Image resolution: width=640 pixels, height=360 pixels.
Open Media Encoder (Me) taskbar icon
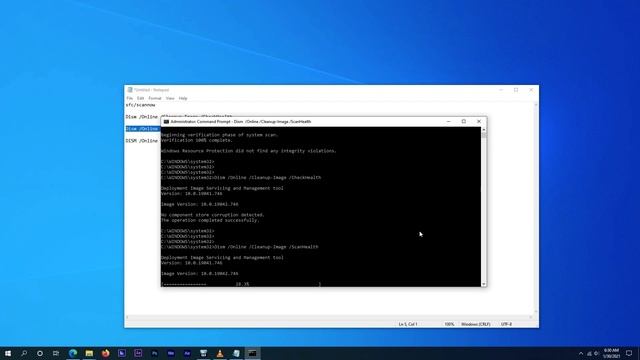coord(171,353)
